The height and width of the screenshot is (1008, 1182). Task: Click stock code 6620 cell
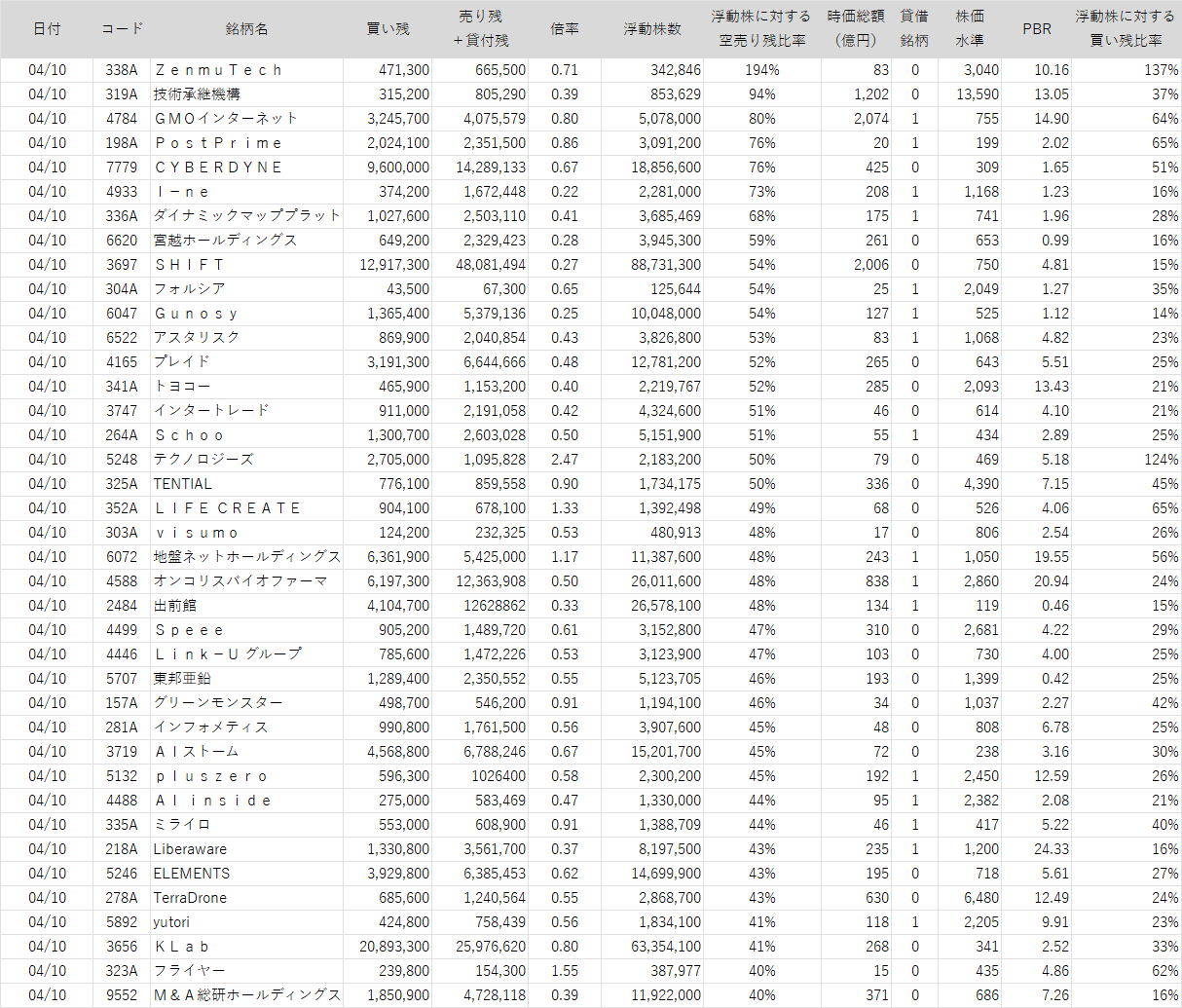click(x=122, y=241)
